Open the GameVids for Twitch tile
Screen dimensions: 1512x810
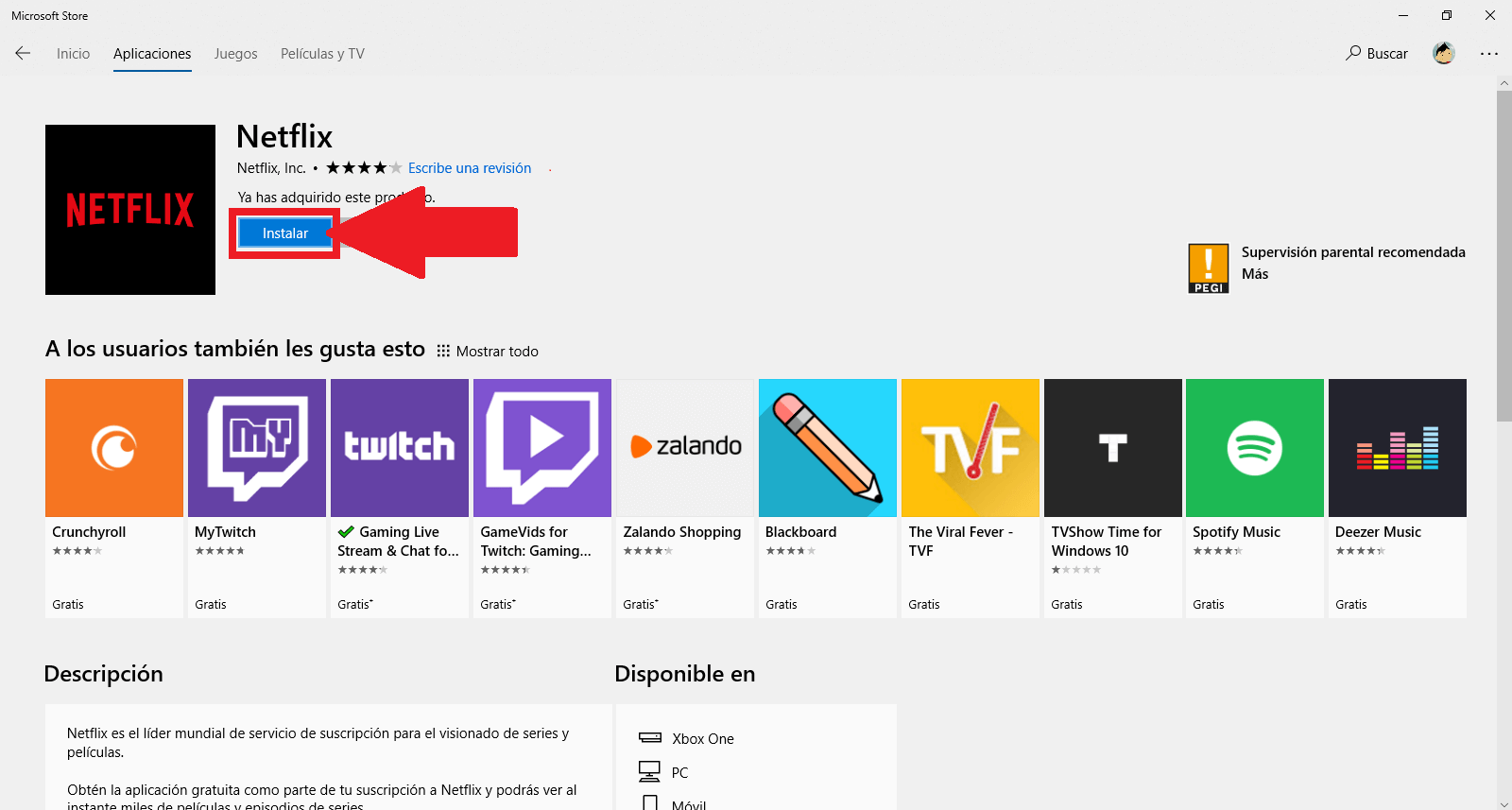pyautogui.click(x=542, y=498)
